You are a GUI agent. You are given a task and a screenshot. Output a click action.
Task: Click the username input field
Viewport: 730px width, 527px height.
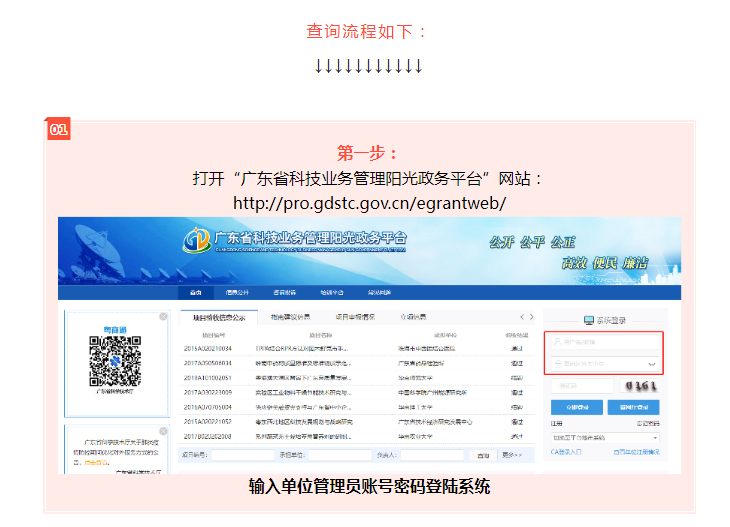603,343
